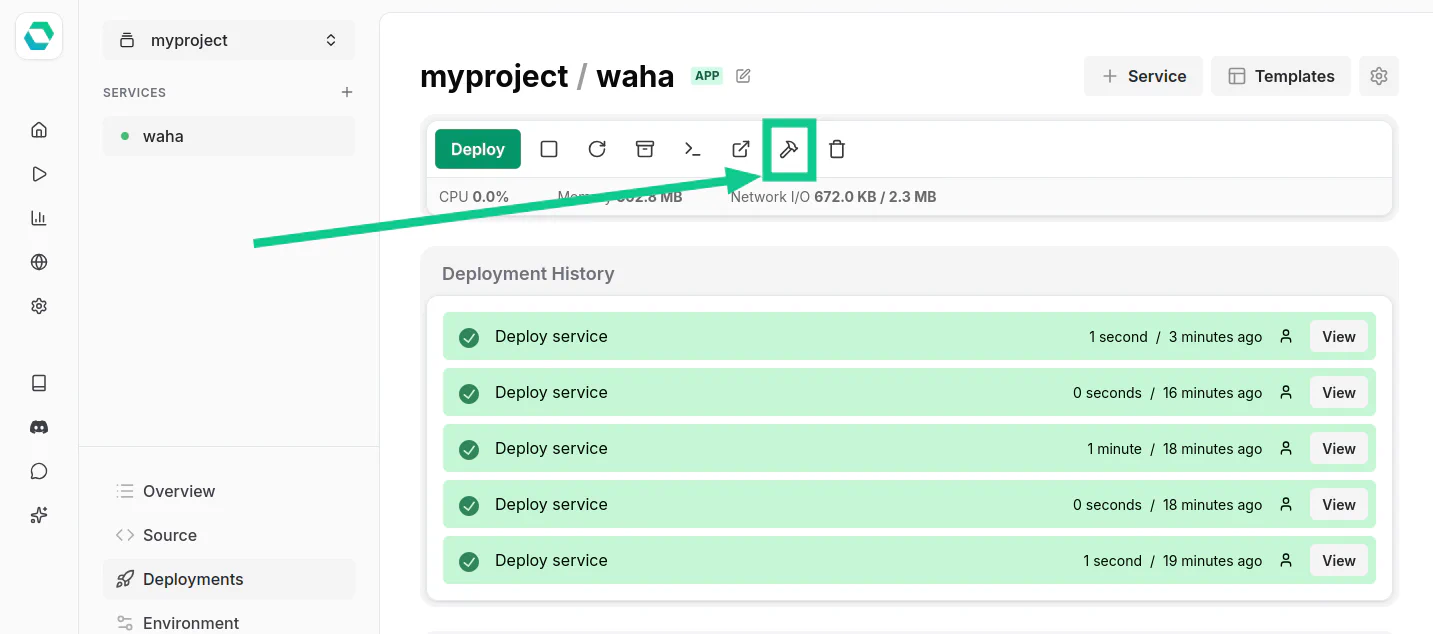Click the archive box icon in toolbar

[645, 149]
